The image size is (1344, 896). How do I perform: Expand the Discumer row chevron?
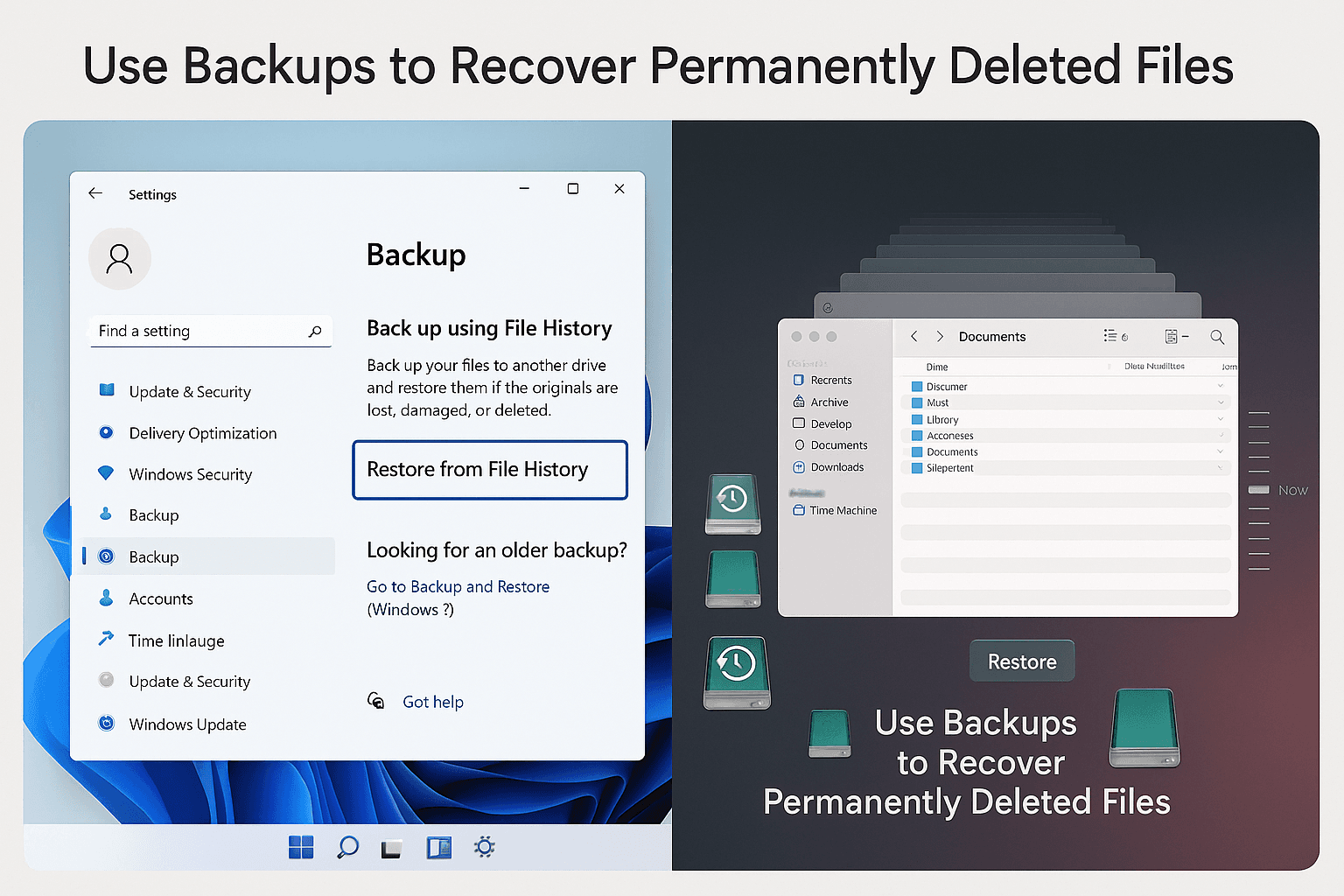(1221, 386)
